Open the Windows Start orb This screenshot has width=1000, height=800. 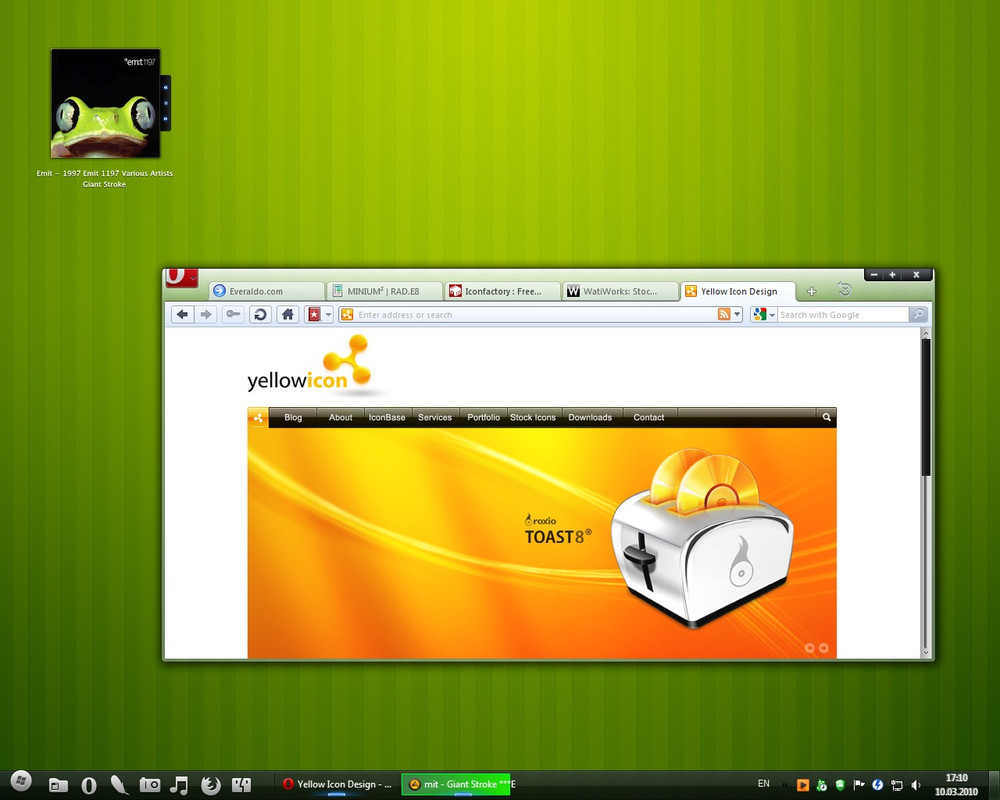(20, 781)
